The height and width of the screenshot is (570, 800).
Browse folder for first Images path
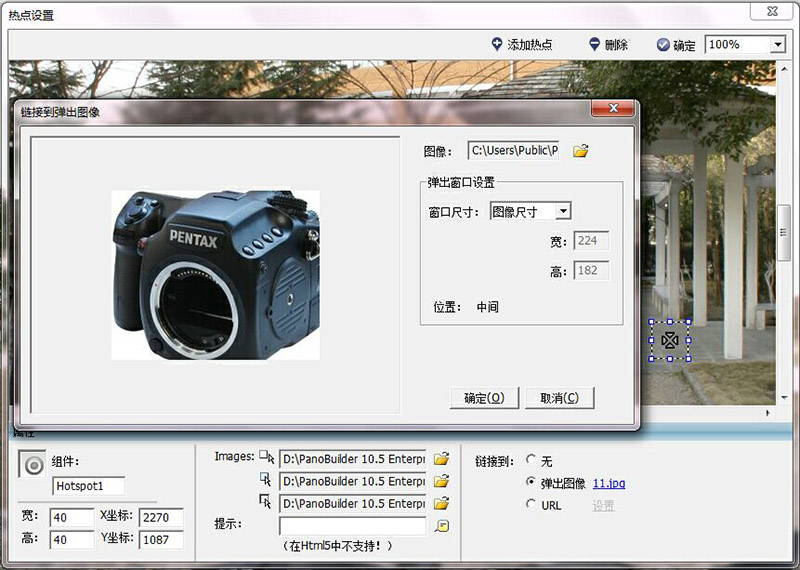pyautogui.click(x=441, y=459)
